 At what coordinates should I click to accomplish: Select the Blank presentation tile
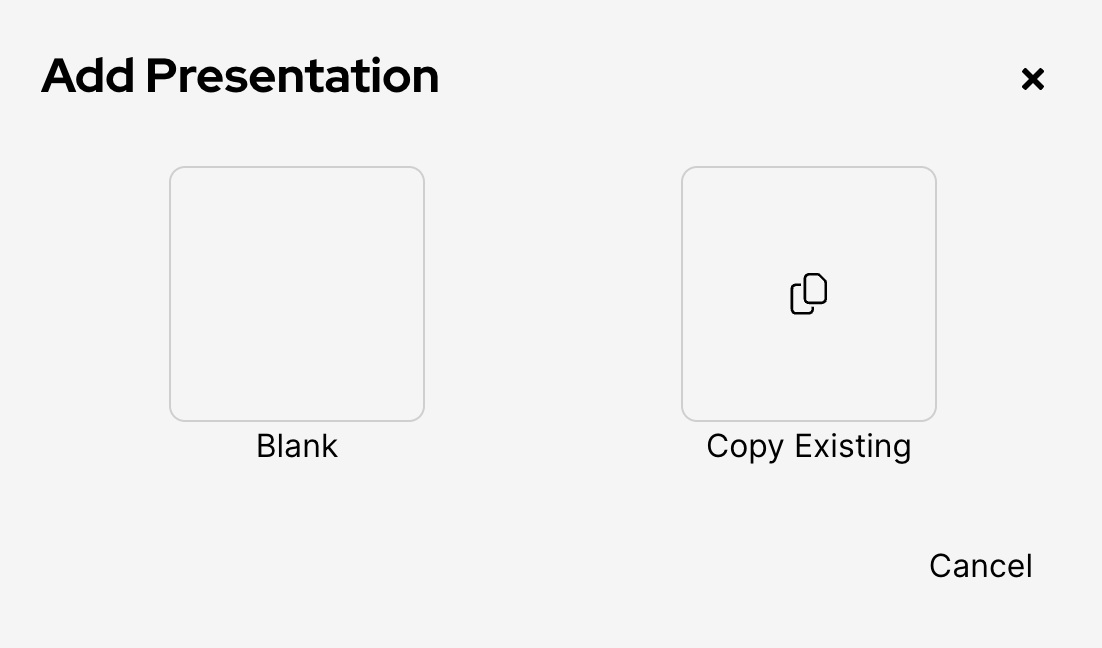[297, 294]
